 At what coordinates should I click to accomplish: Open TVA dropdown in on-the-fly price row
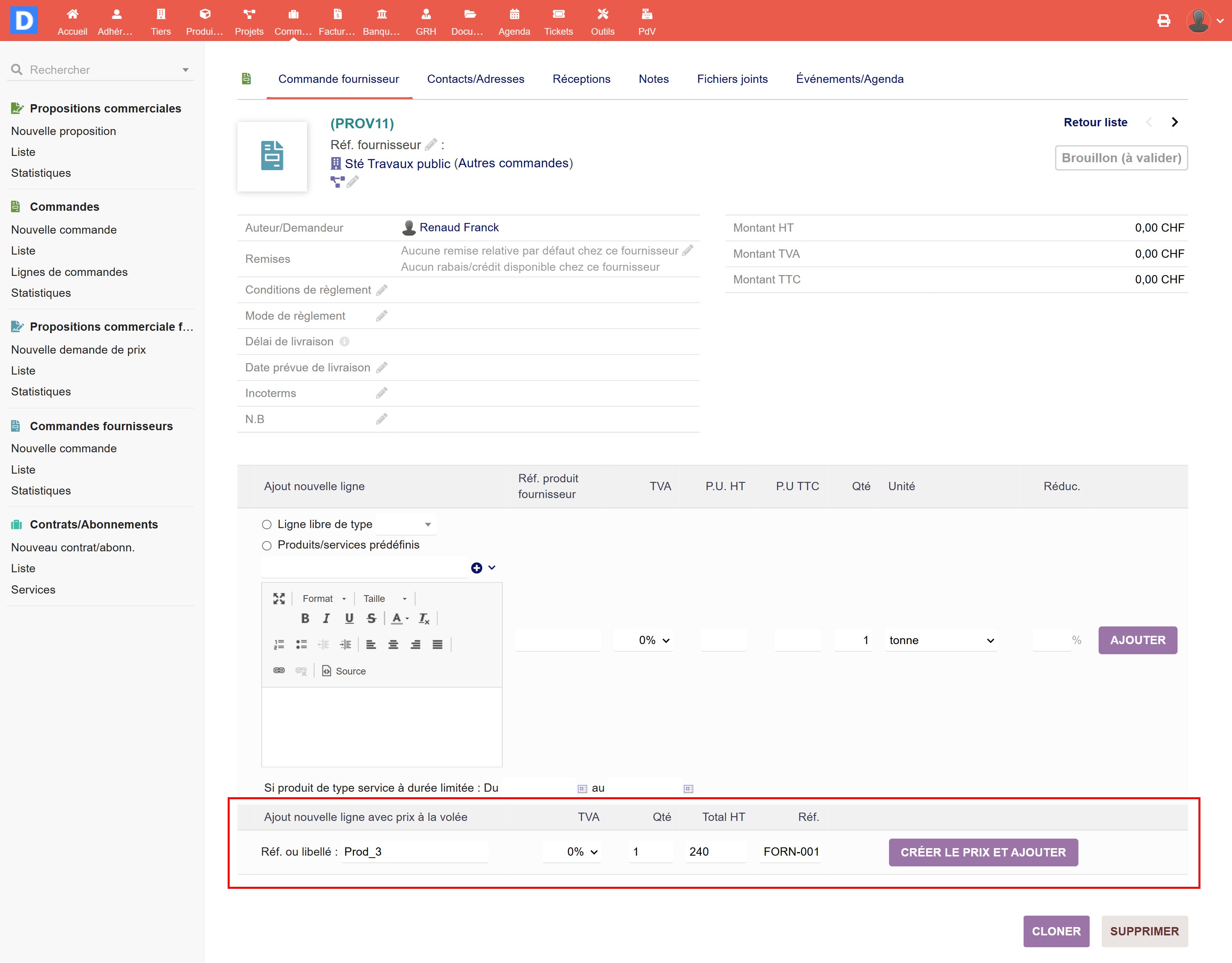pos(582,852)
